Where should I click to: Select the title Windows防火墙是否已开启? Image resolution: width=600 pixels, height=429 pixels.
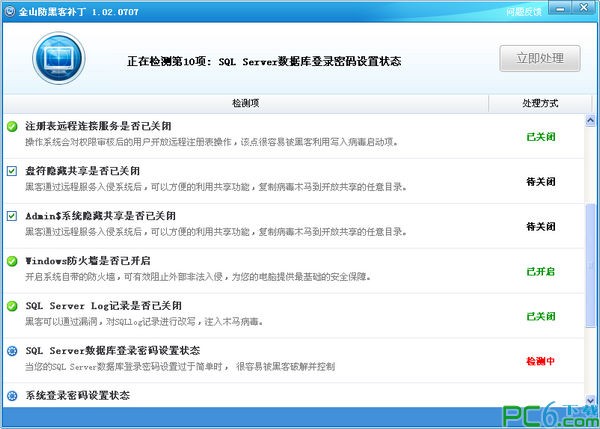88,261
